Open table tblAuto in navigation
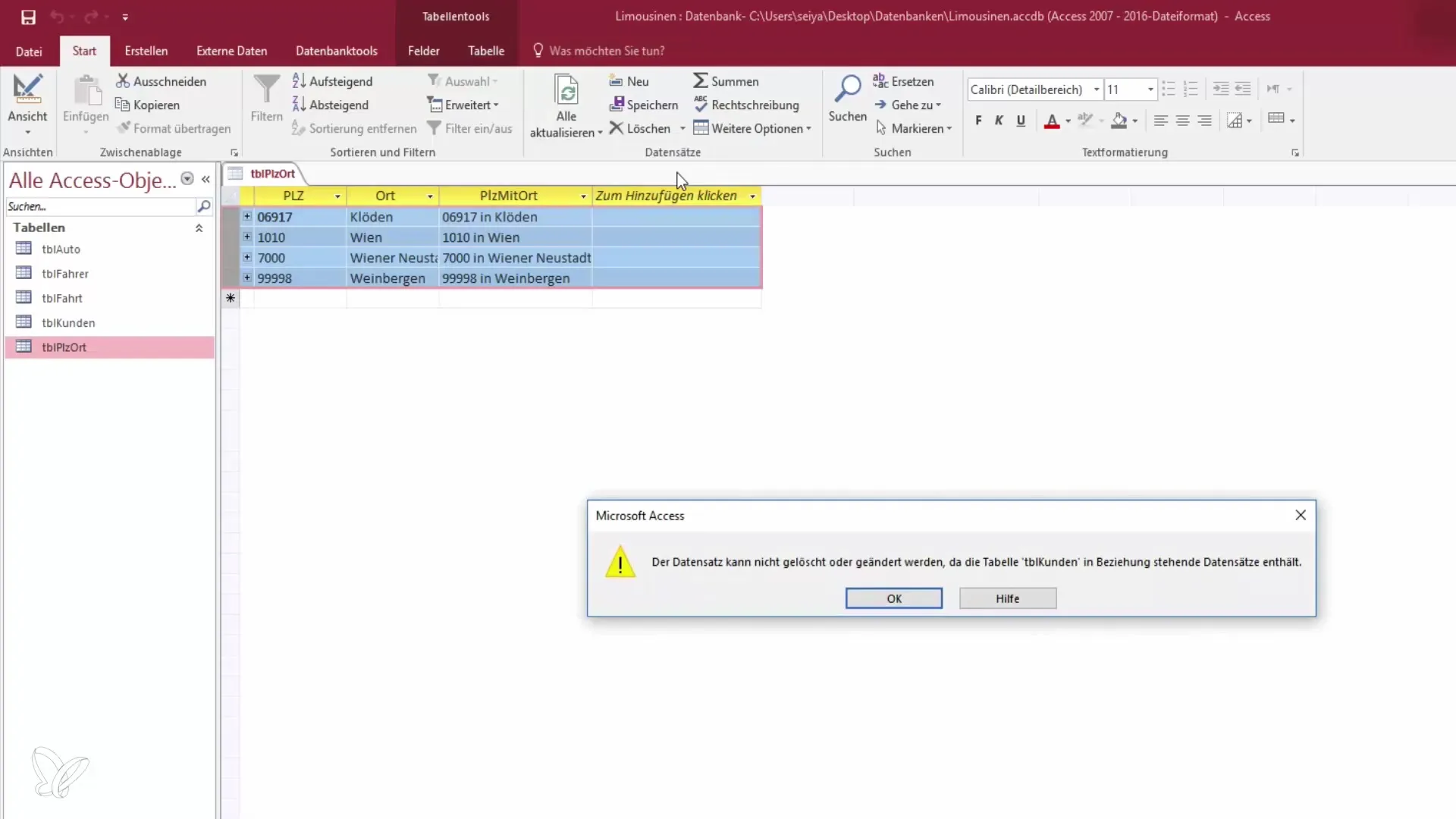 [109, 249]
